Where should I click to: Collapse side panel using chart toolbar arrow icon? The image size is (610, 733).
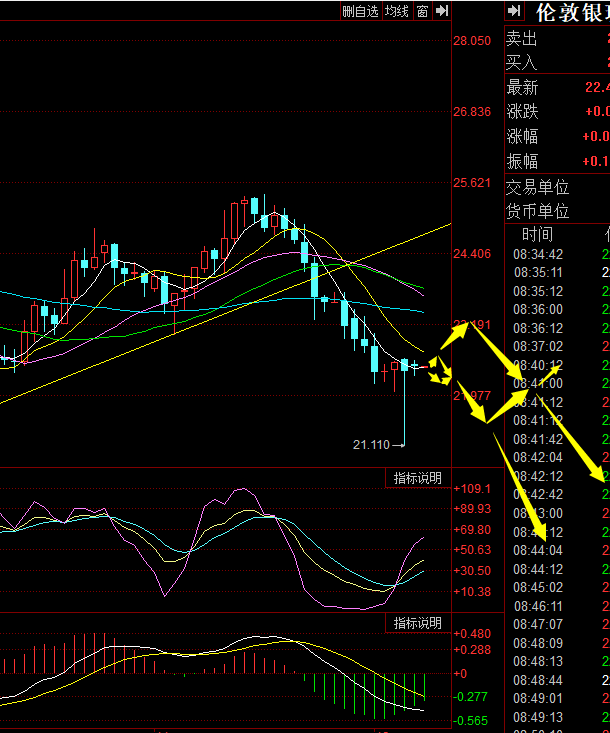[x=441, y=11]
